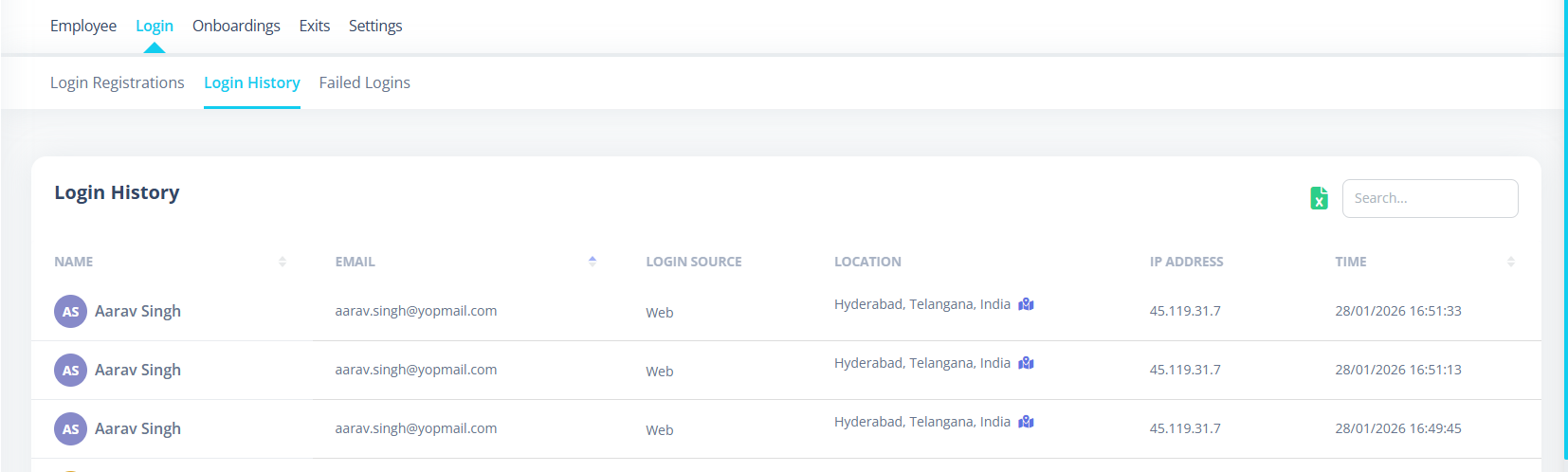
Task: Click the Login History card title
Action: 117,192
